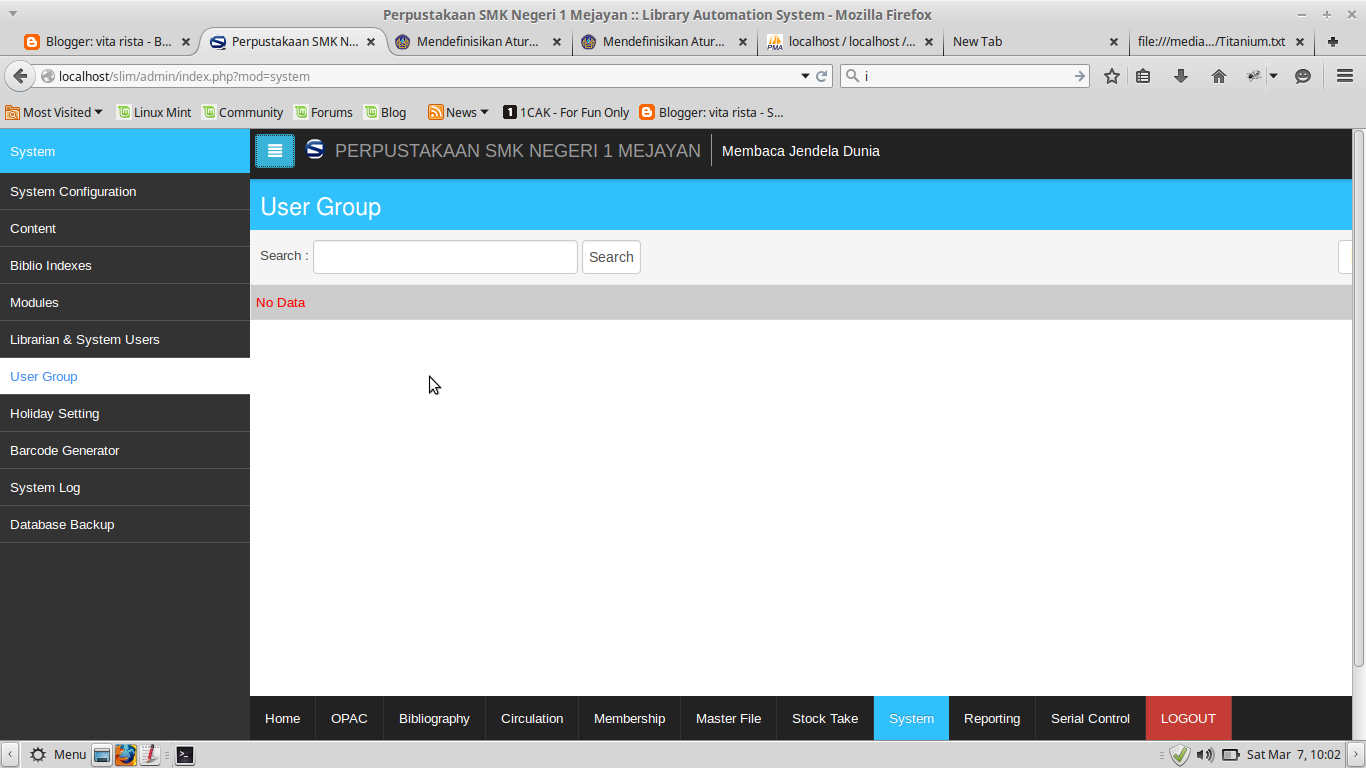
Task: Open the bookmarks clipboard icon in the toolbar
Action: pyautogui.click(x=1143, y=75)
